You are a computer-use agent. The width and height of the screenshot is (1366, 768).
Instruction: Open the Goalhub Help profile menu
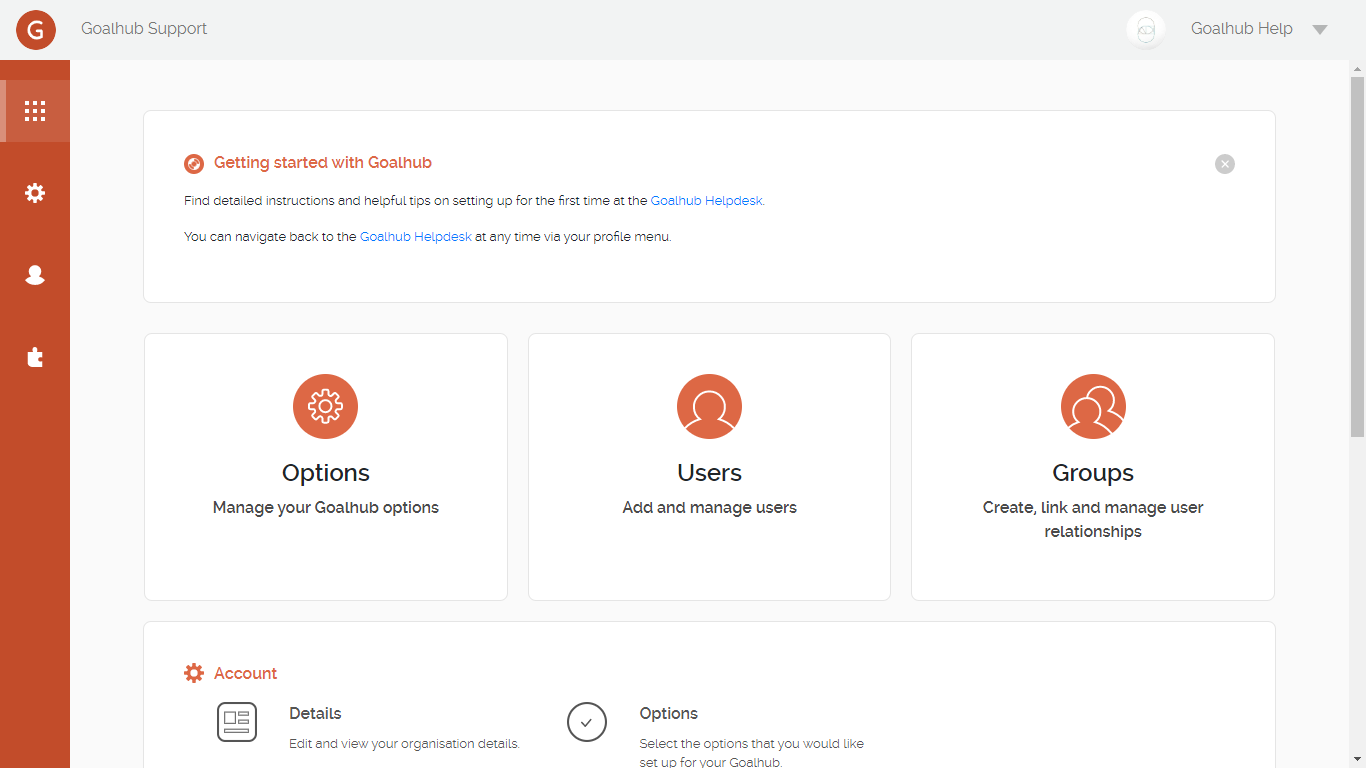[1242, 29]
